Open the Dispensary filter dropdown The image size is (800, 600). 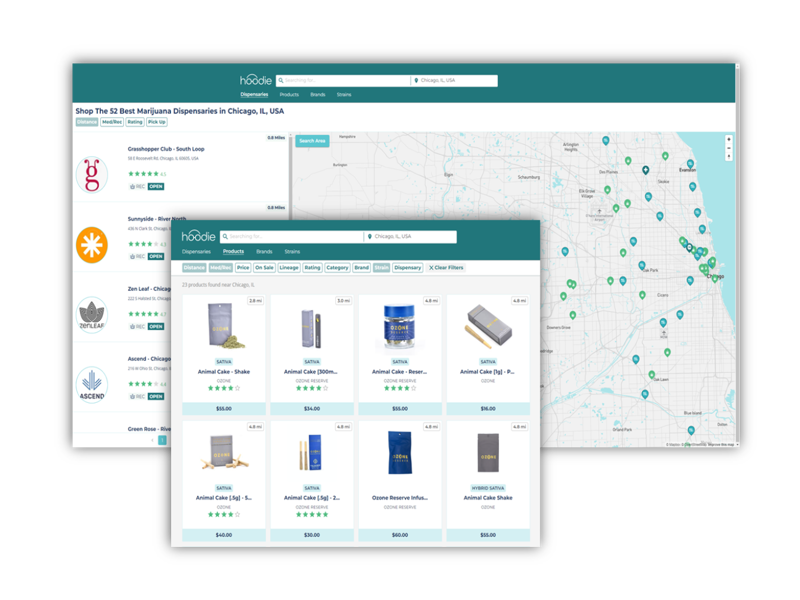[408, 267]
